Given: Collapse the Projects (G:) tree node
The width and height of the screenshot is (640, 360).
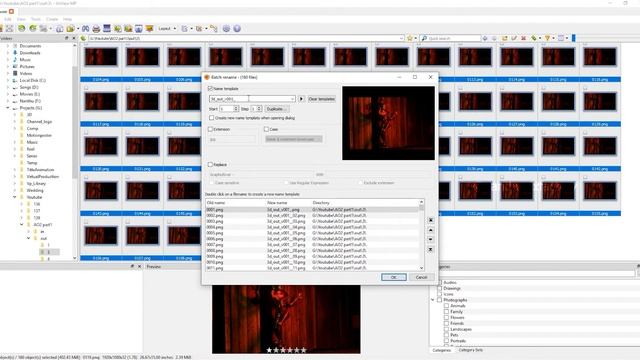Looking at the screenshot, I should [7, 108].
